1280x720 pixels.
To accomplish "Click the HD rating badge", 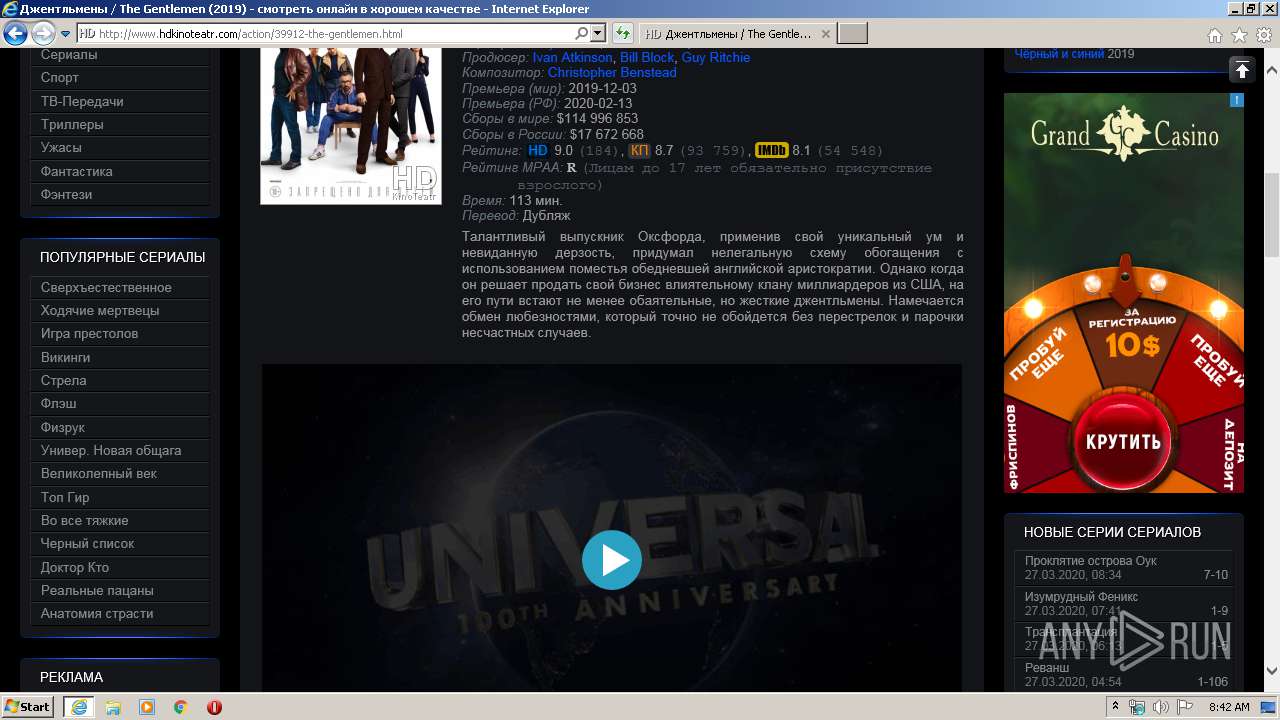I will click(x=538, y=150).
